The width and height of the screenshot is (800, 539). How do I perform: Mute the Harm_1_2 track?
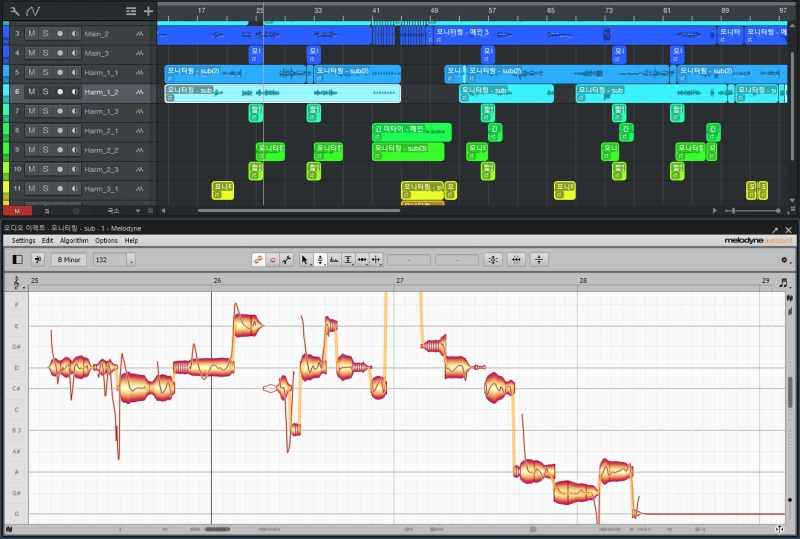31,91
